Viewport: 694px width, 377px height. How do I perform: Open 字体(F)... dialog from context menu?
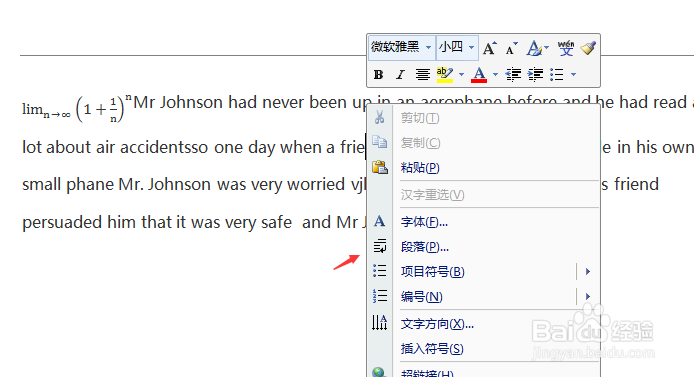tap(484, 222)
